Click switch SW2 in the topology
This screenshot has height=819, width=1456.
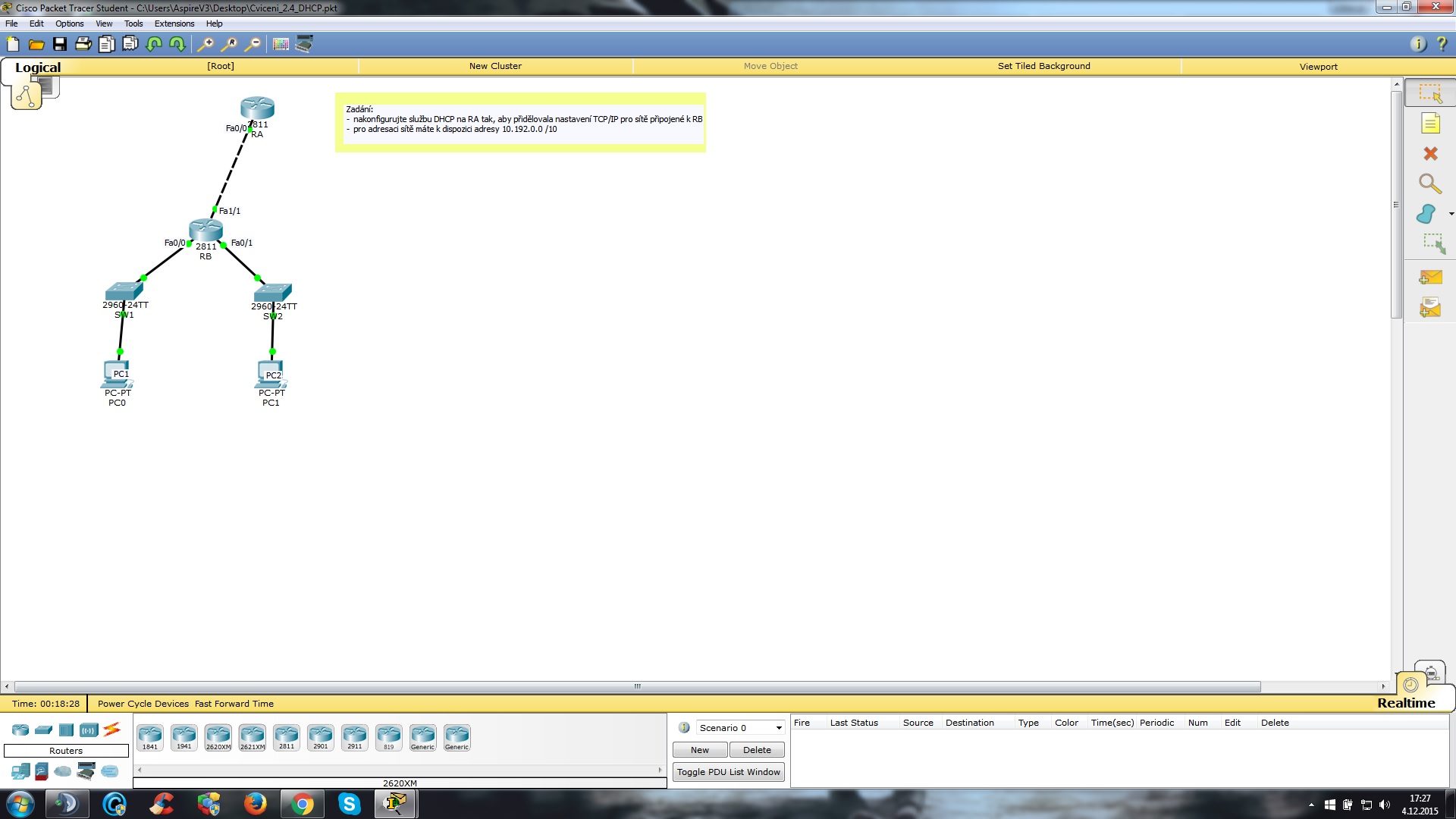273,293
